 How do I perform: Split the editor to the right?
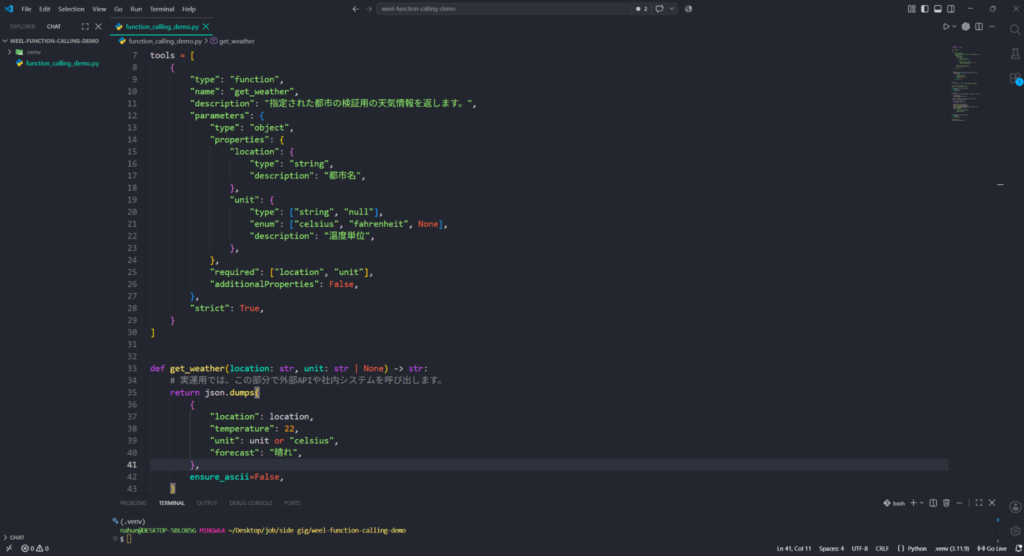[x=978, y=27]
